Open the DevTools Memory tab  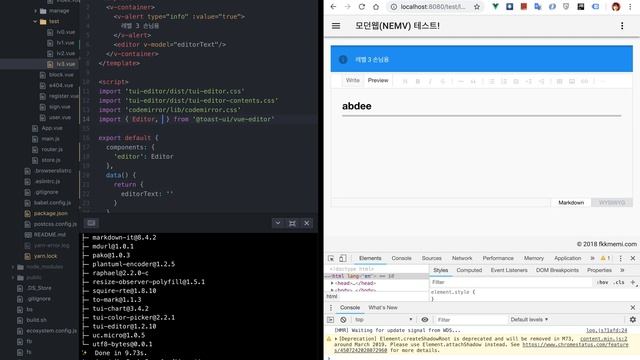[533, 258]
